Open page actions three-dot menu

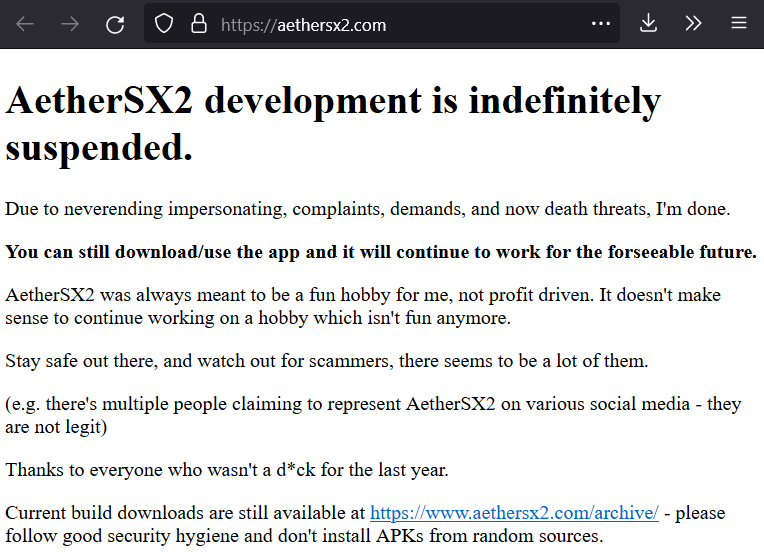click(x=600, y=23)
